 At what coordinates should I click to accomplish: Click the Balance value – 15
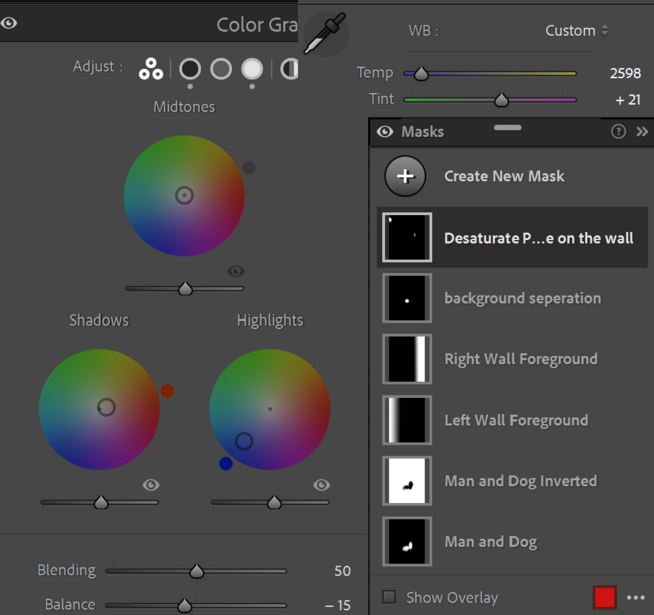coord(338,605)
